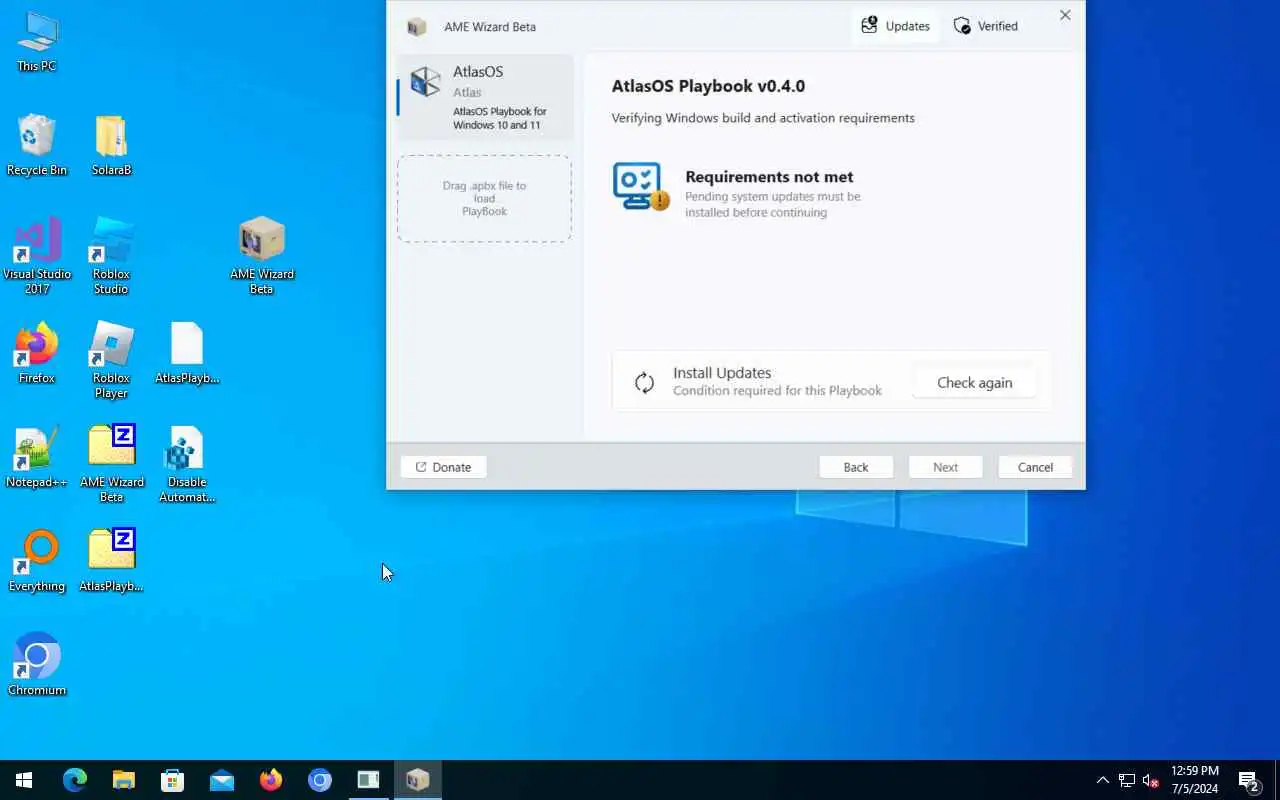Click the AtlasOS Playbook v0.4.0 heading

[708, 86]
